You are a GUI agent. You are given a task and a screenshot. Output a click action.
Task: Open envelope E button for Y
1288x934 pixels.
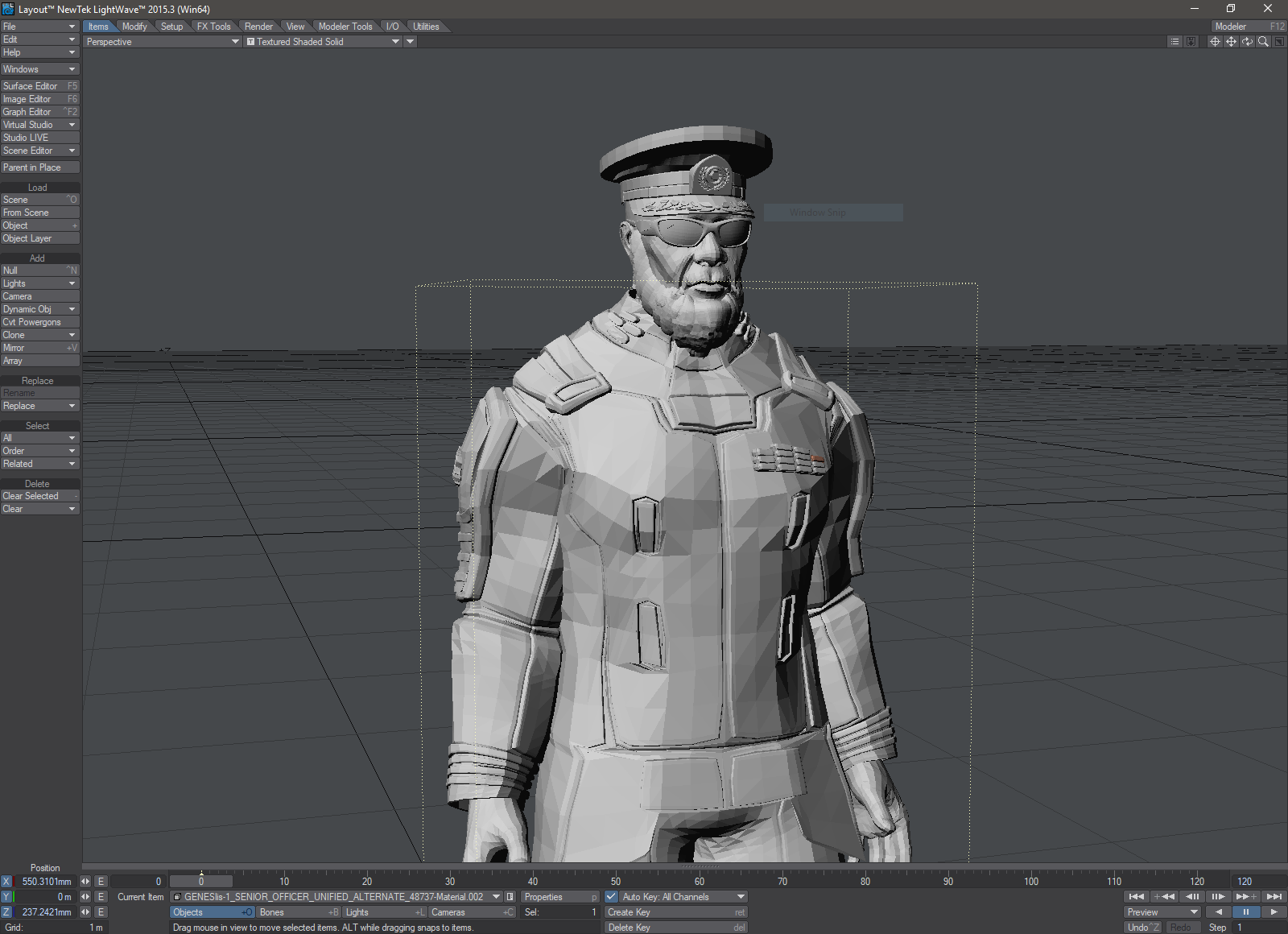pyautogui.click(x=101, y=897)
